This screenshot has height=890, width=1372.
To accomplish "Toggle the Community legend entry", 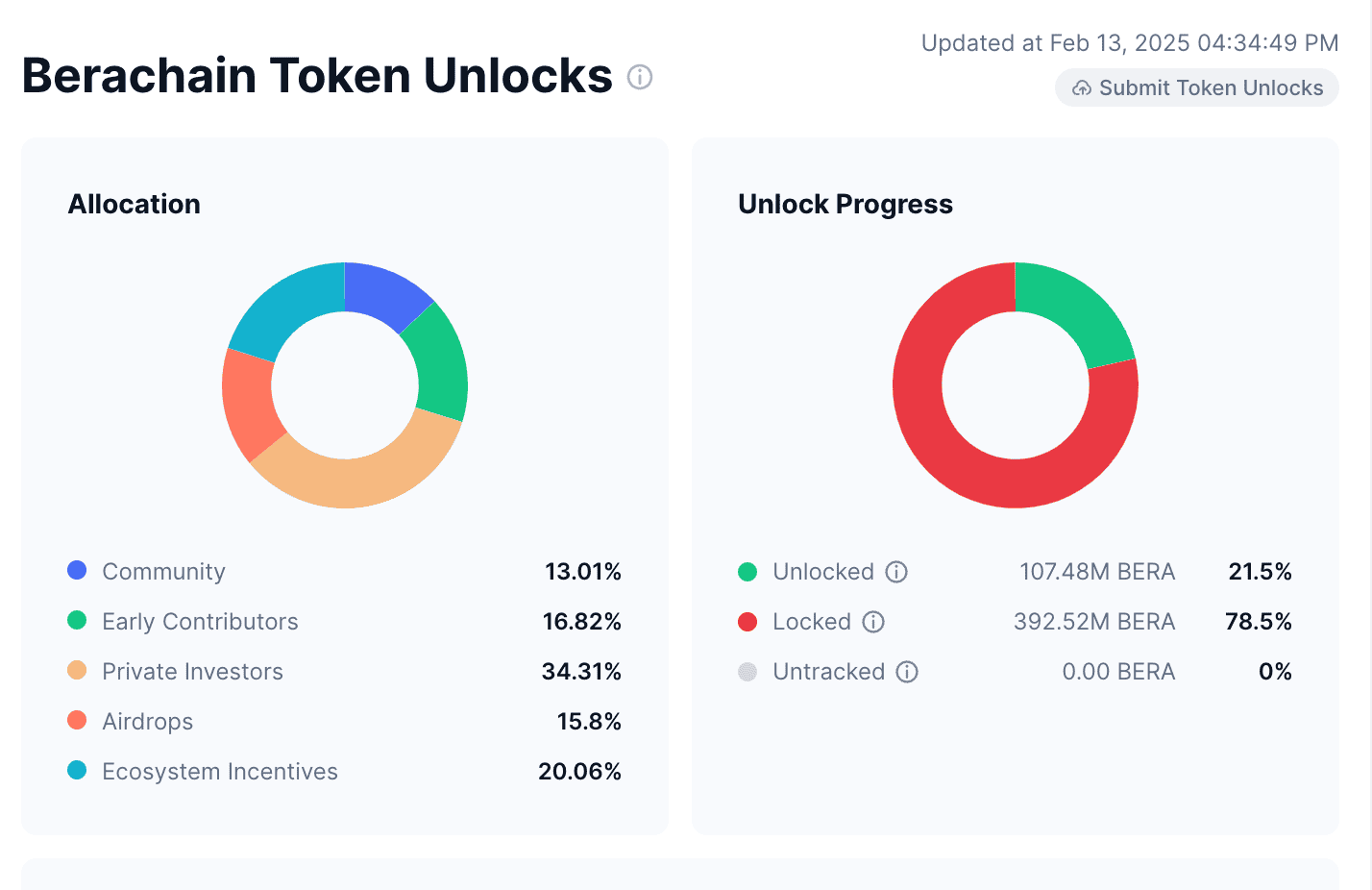I will (163, 571).
